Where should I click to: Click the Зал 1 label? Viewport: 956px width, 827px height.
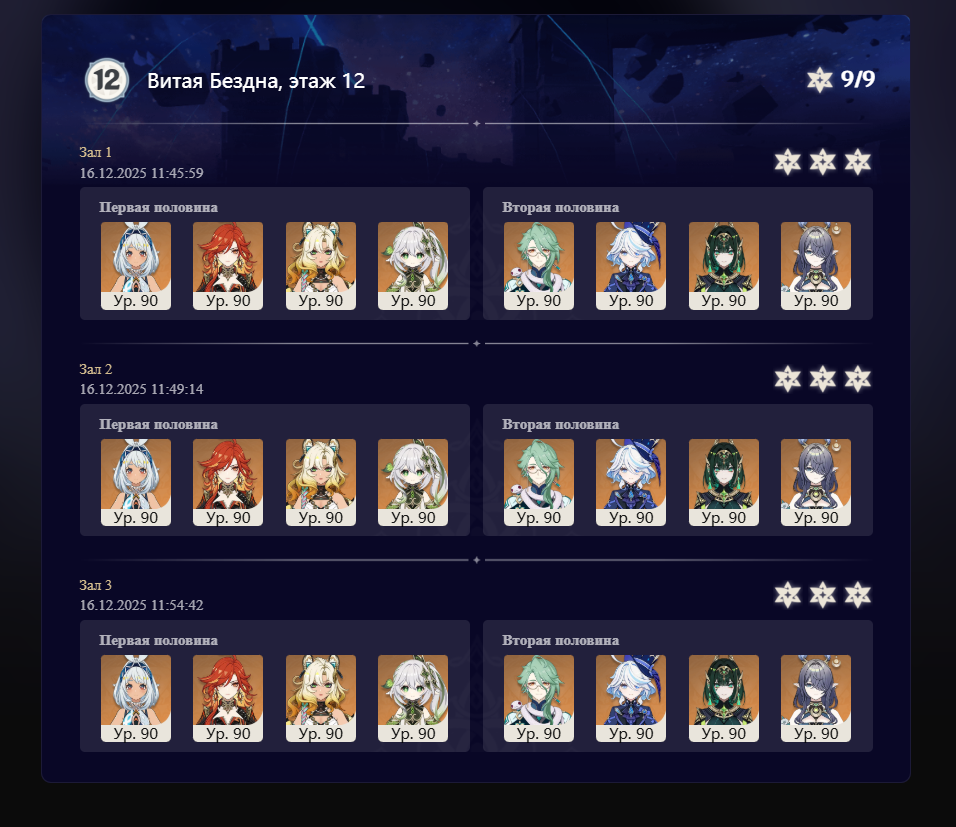pos(96,152)
